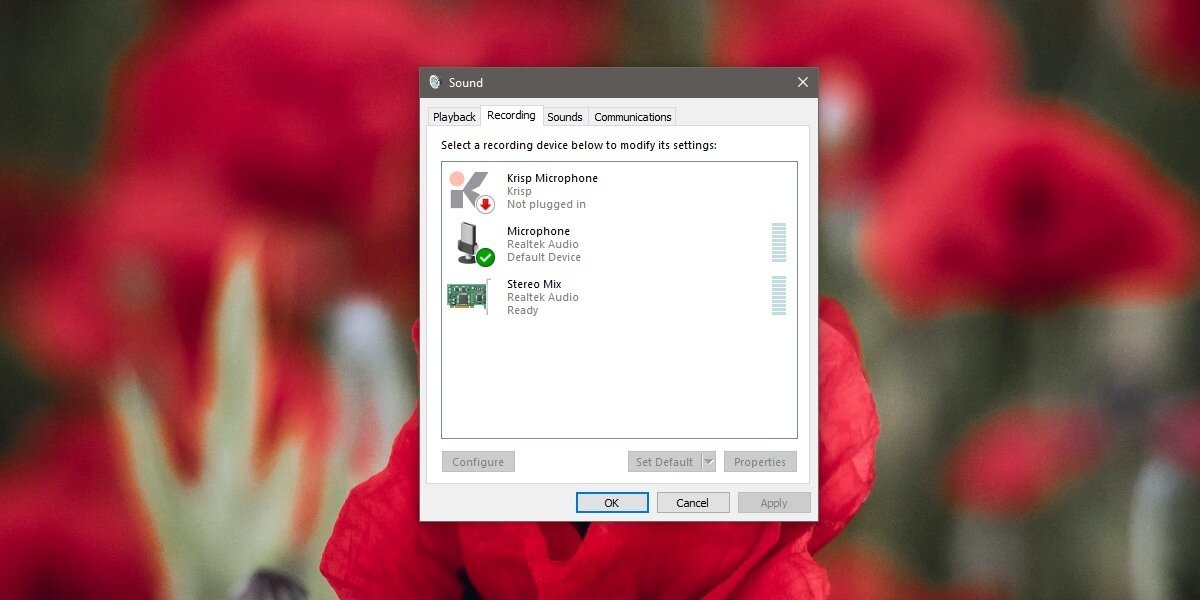This screenshot has height=600, width=1200.
Task: Click the Configure button
Action: 478,461
